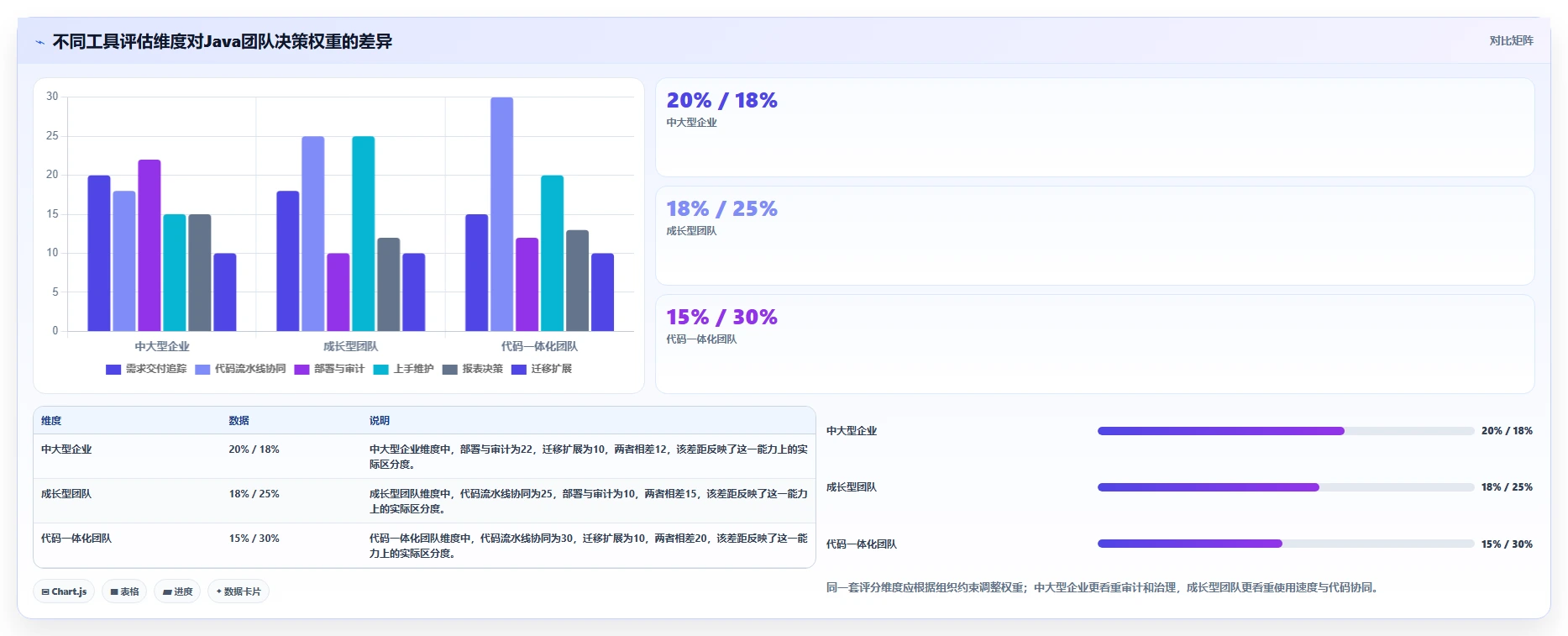Click the 代码一体化团队 x-axis label in the chart
Viewport: 1568px width, 636px height.
point(539,346)
